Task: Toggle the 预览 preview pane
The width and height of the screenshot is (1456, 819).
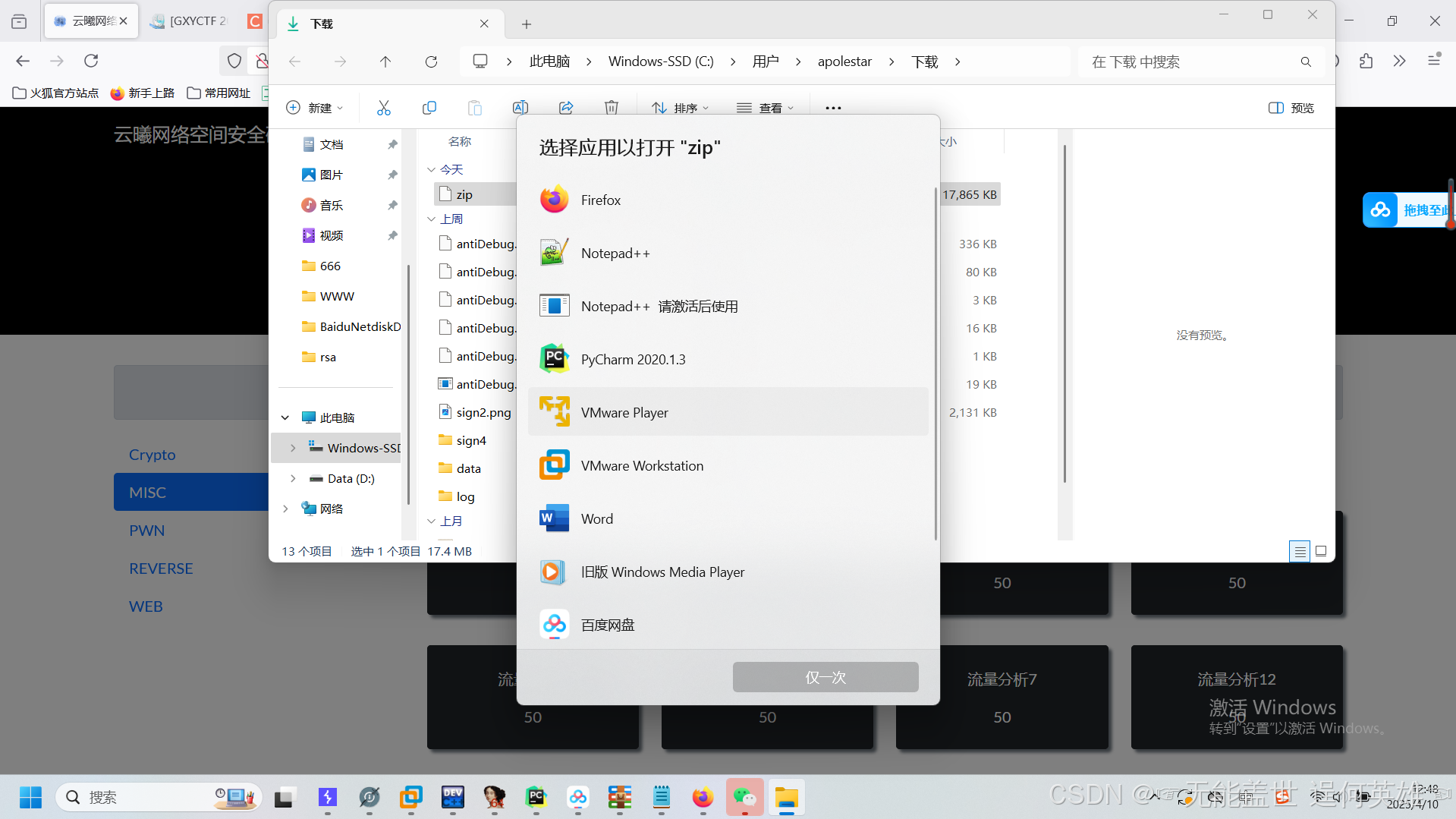Action: coord(1291,108)
